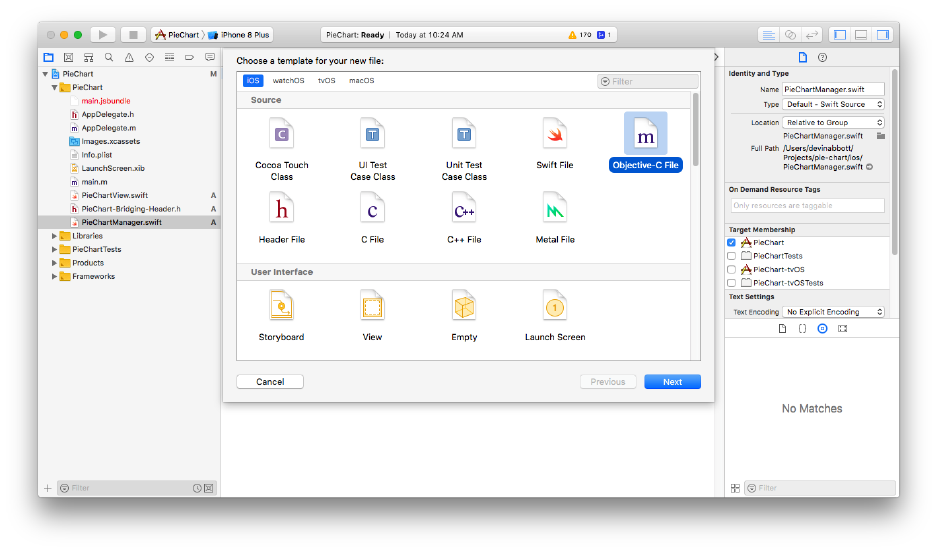Open the PieChart scheme selector
The width and height of the screenshot is (937, 551).
177,35
